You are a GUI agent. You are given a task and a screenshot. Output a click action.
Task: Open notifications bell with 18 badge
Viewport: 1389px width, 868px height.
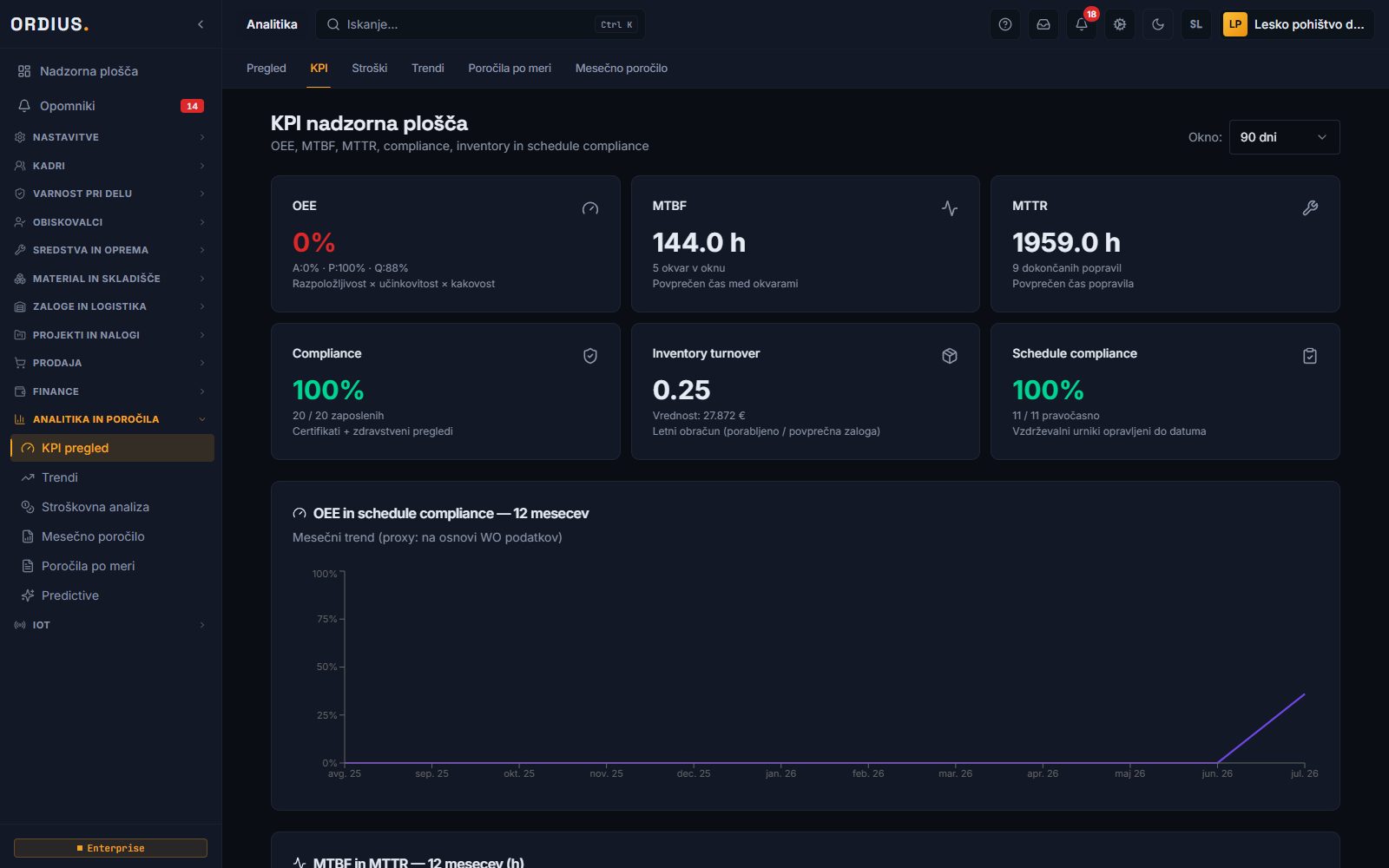[x=1082, y=24]
